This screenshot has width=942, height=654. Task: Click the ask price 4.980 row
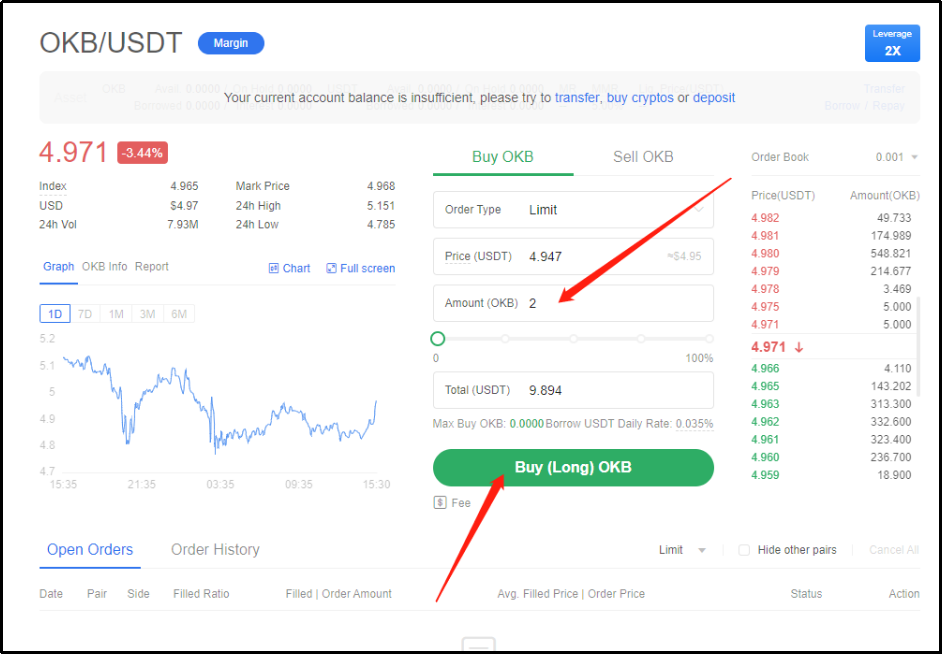coord(831,253)
